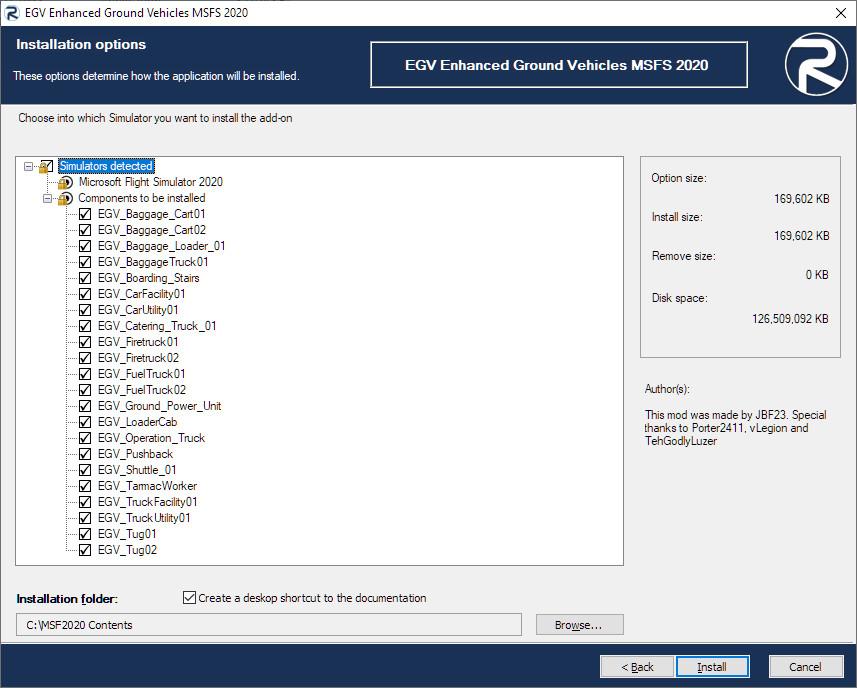Uncheck EGV_FuelTruck01 checkbox

coord(85,374)
